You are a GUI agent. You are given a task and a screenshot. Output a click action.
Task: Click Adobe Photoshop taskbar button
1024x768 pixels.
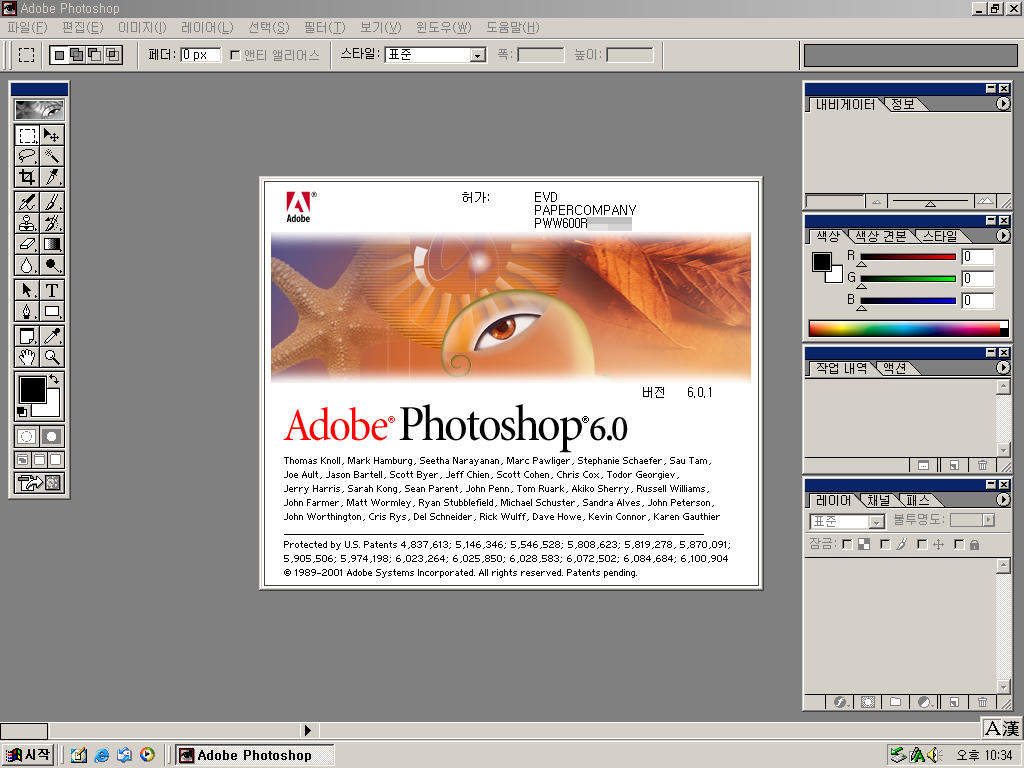(255, 755)
